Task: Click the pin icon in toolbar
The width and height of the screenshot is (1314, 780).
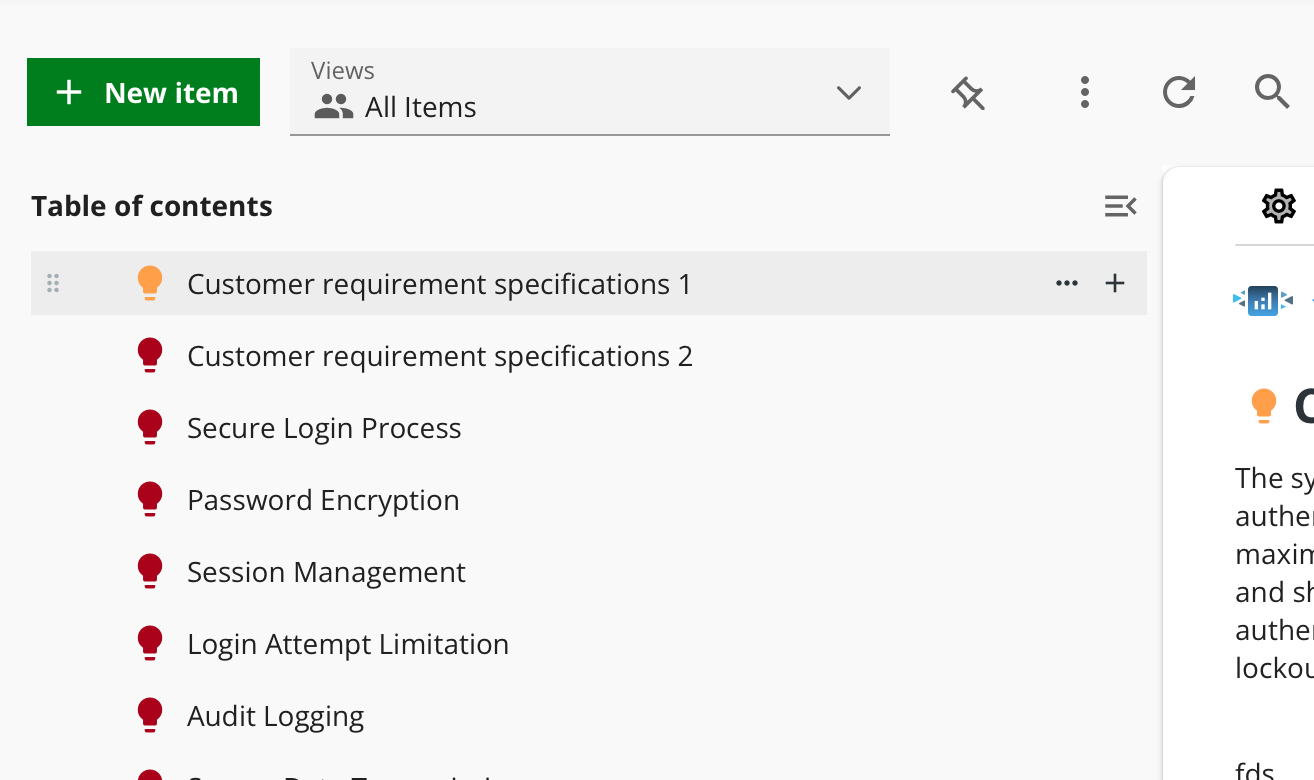Action: coord(967,93)
